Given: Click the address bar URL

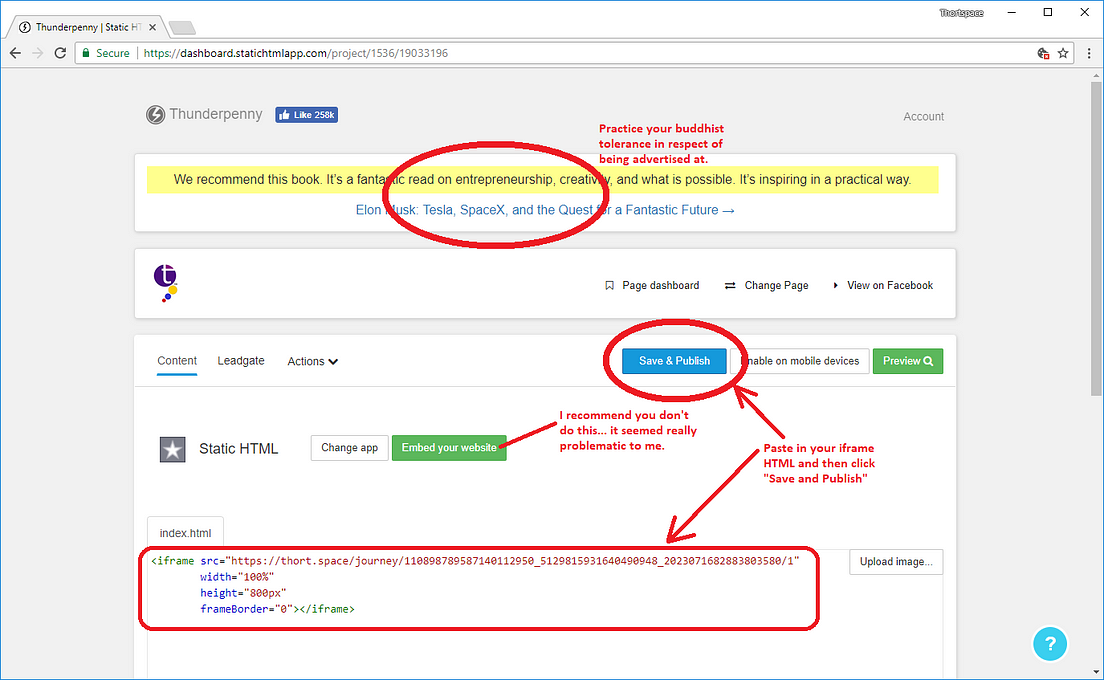Looking at the screenshot, I should (x=296, y=53).
